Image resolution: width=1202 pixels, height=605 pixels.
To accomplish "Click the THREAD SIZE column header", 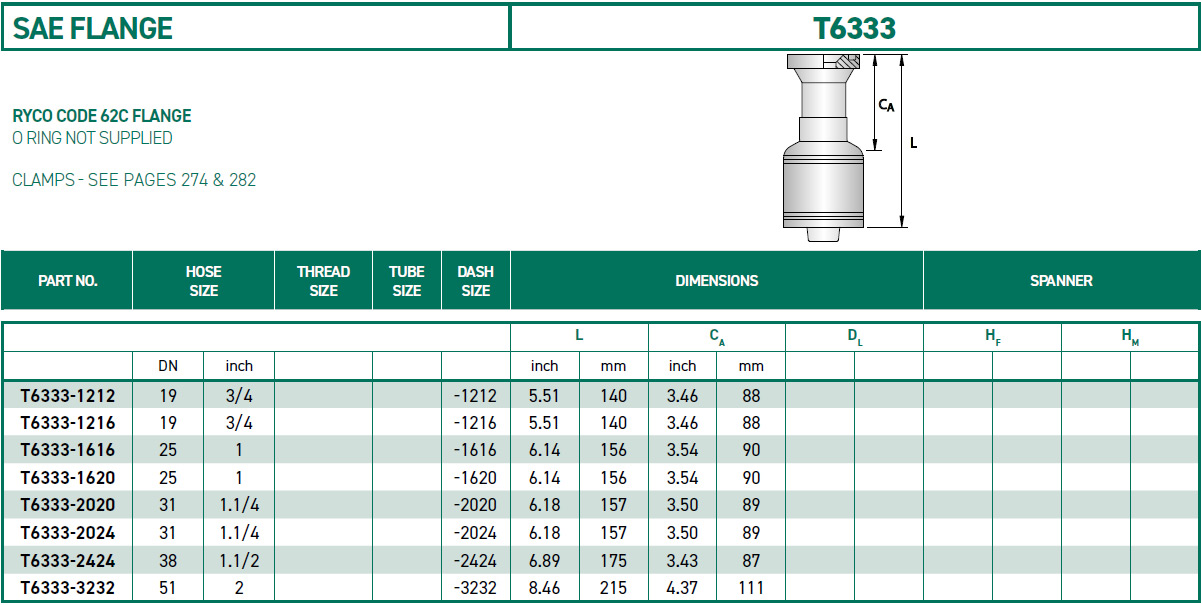I will (x=324, y=281).
